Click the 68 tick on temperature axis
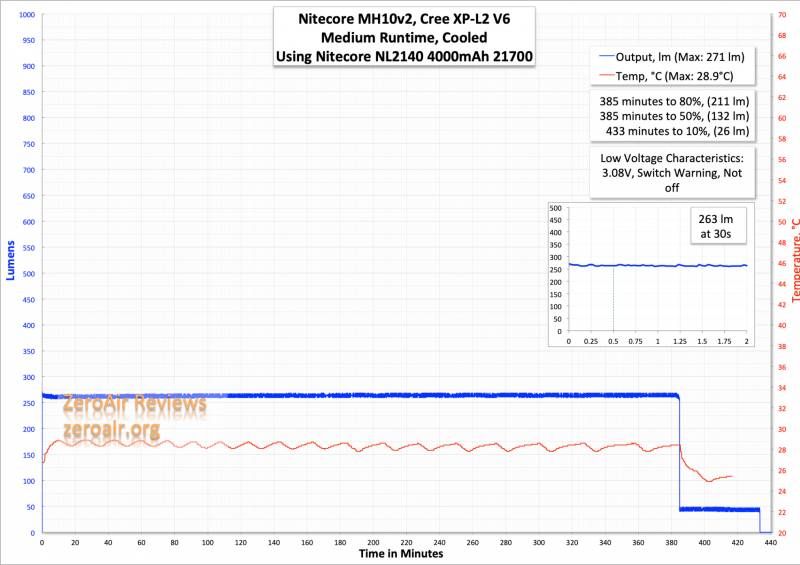The image size is (800, 565). point(782,36)
